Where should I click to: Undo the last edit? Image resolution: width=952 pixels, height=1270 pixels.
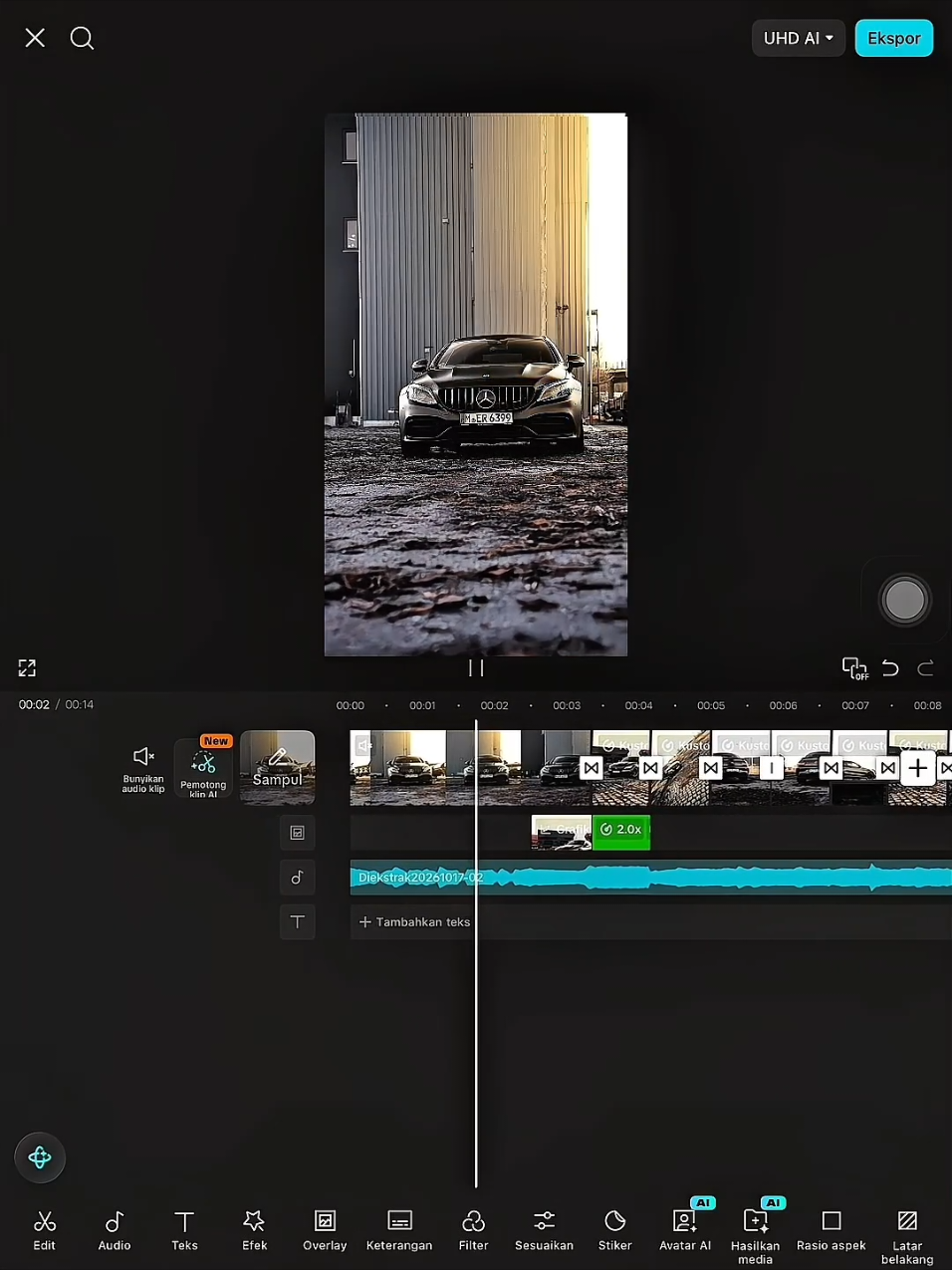click(x=890, y=667)
